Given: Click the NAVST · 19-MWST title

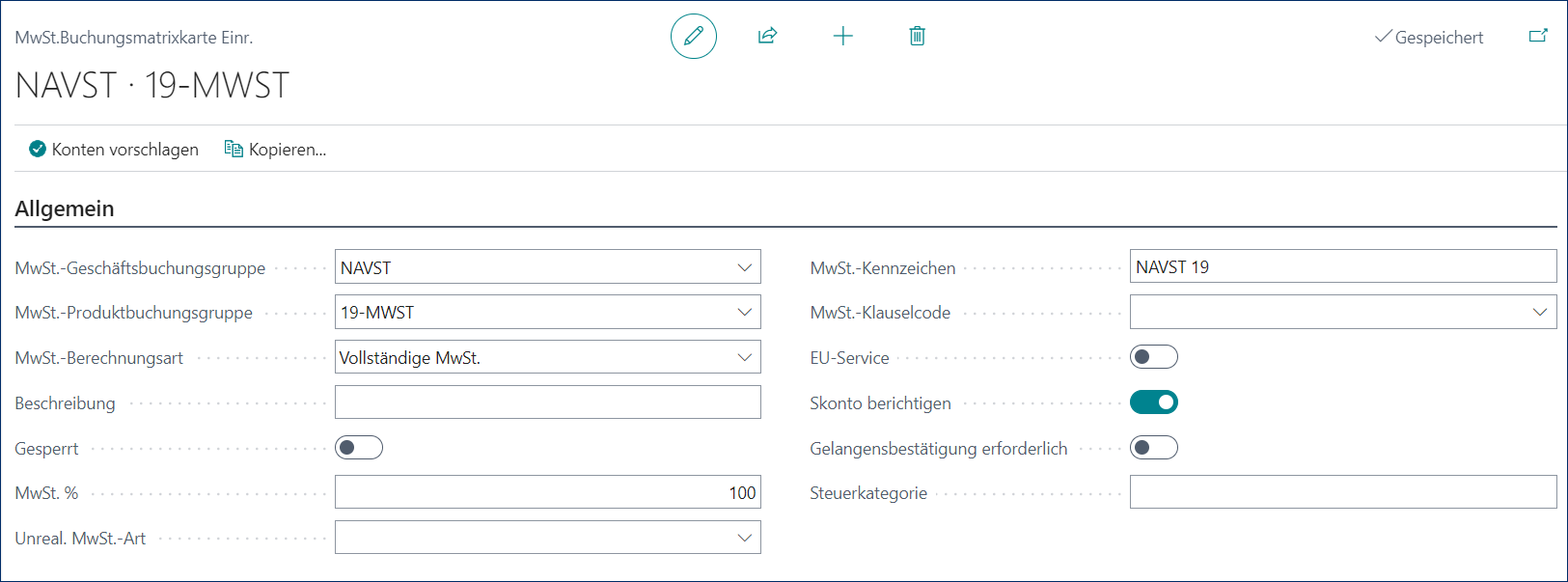Looking at the screenshot, I should 152,85.
